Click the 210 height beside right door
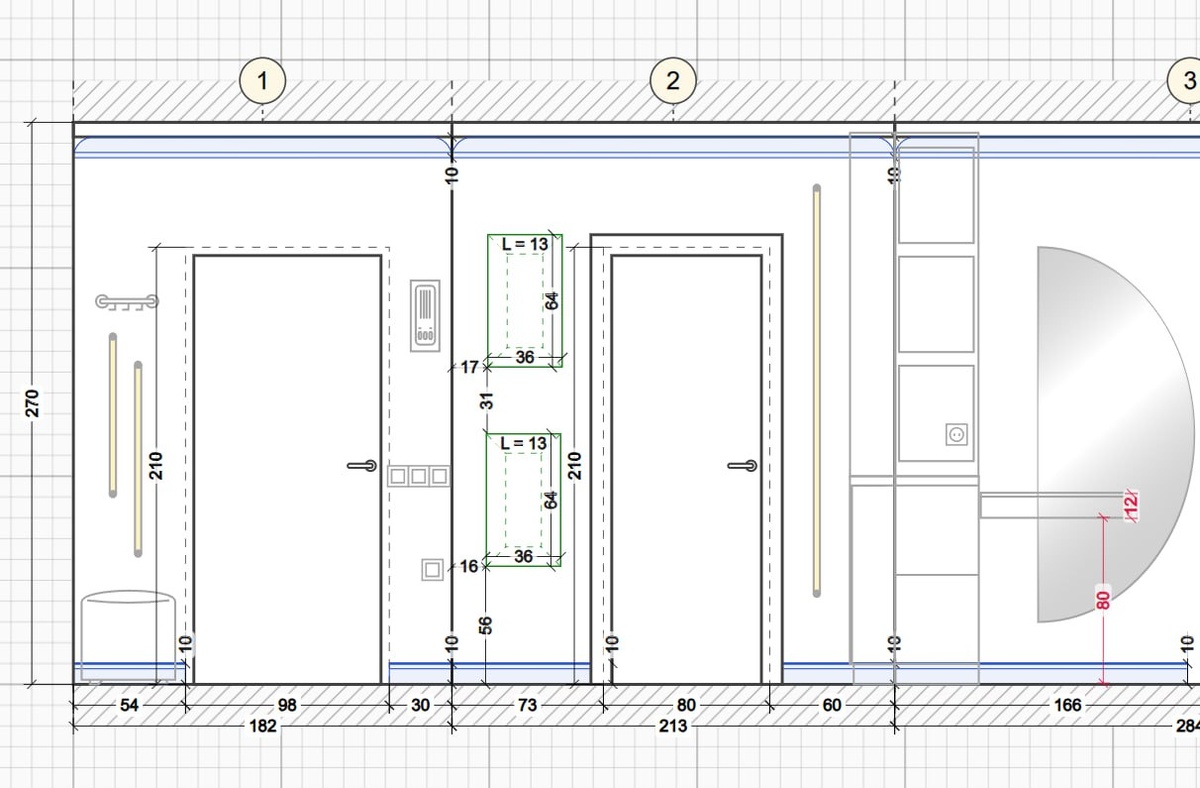Image resolution: width=1200 pixels, height=788 pixels. tap(575, 465)
